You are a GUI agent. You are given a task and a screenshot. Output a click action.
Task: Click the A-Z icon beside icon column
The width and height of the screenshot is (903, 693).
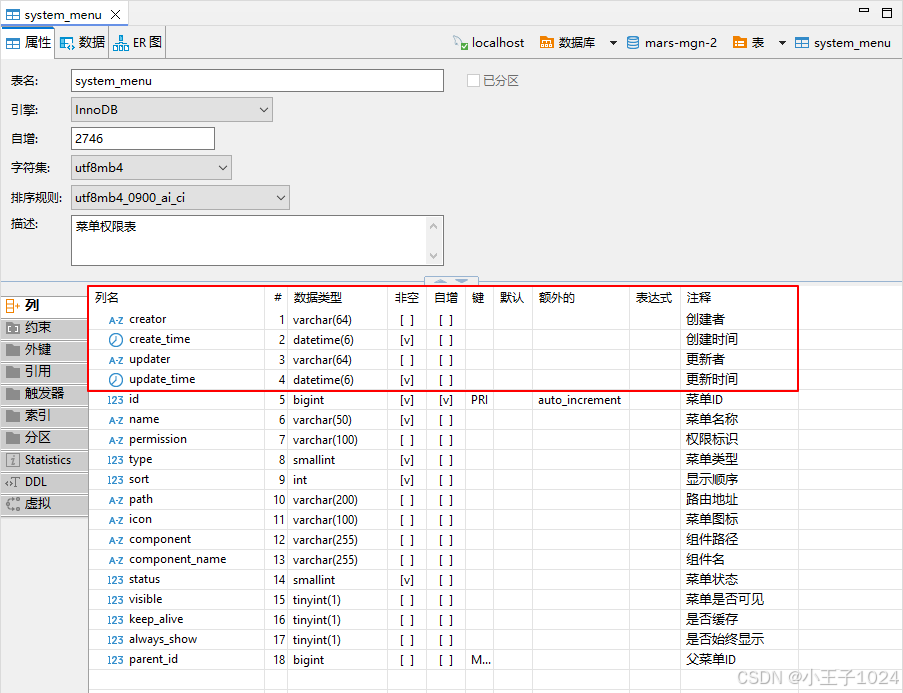pyautogui.click(x=116, y=520)
